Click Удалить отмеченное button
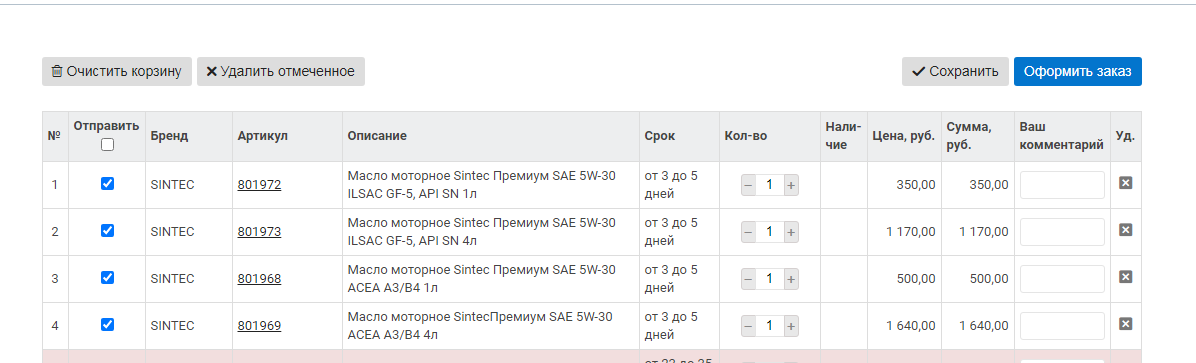 281,72
